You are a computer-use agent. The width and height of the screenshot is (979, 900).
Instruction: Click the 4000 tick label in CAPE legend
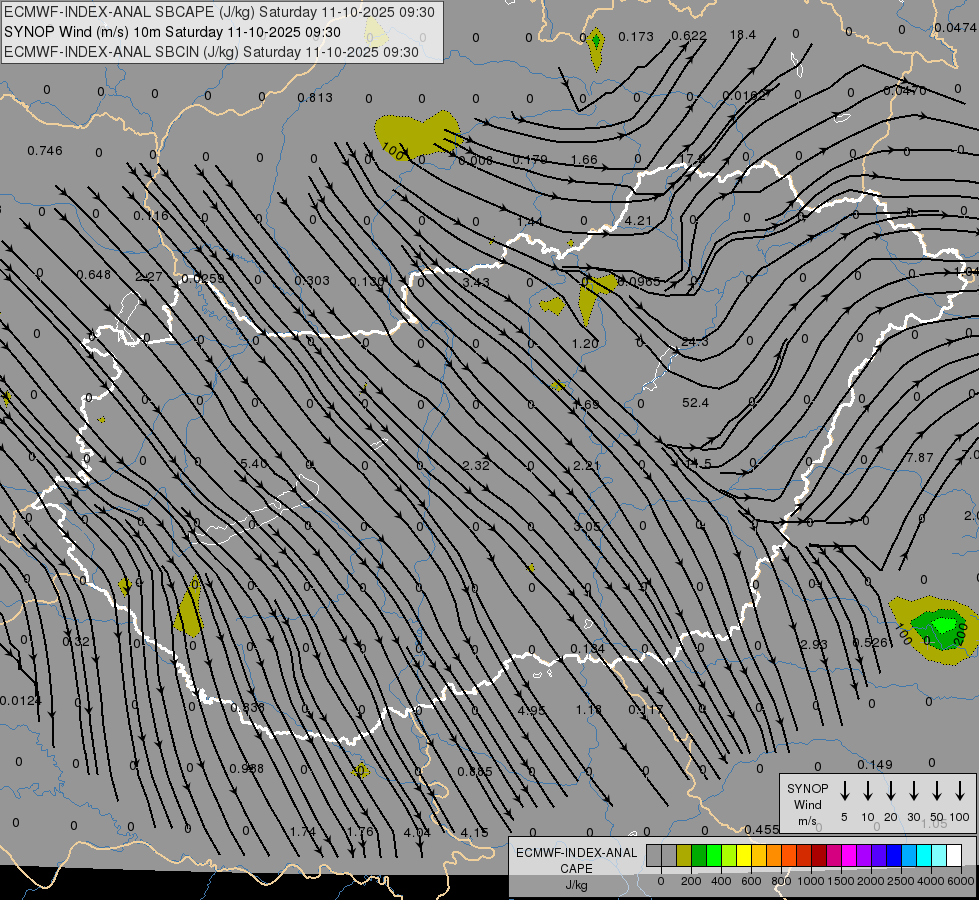[x=931, y=881]
